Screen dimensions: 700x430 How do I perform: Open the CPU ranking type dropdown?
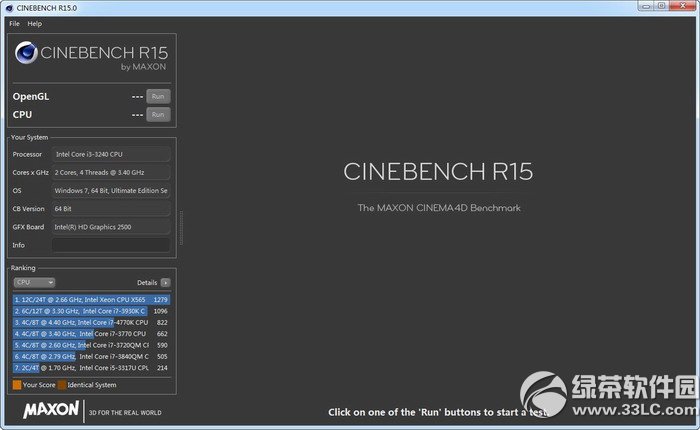[34, 282]
